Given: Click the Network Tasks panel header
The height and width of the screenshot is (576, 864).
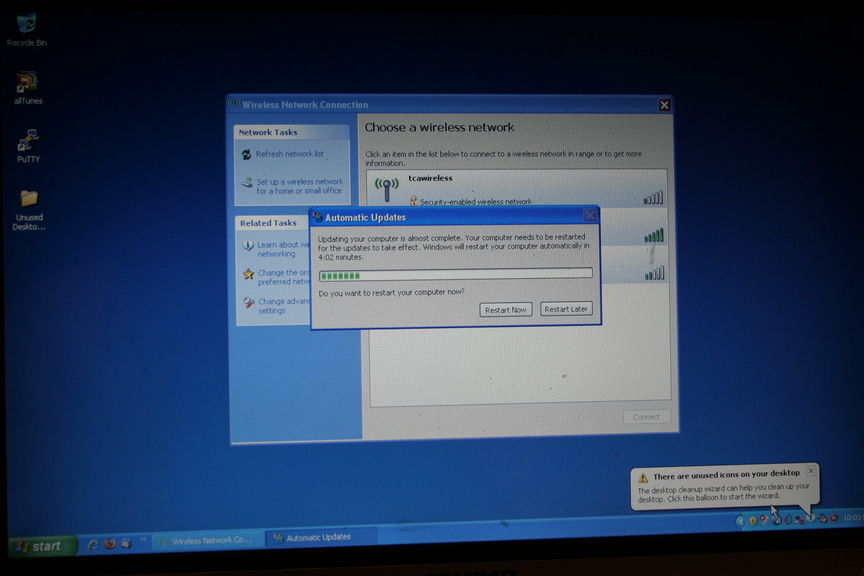Looking at the screenshot, I should (x=291, y=132).
